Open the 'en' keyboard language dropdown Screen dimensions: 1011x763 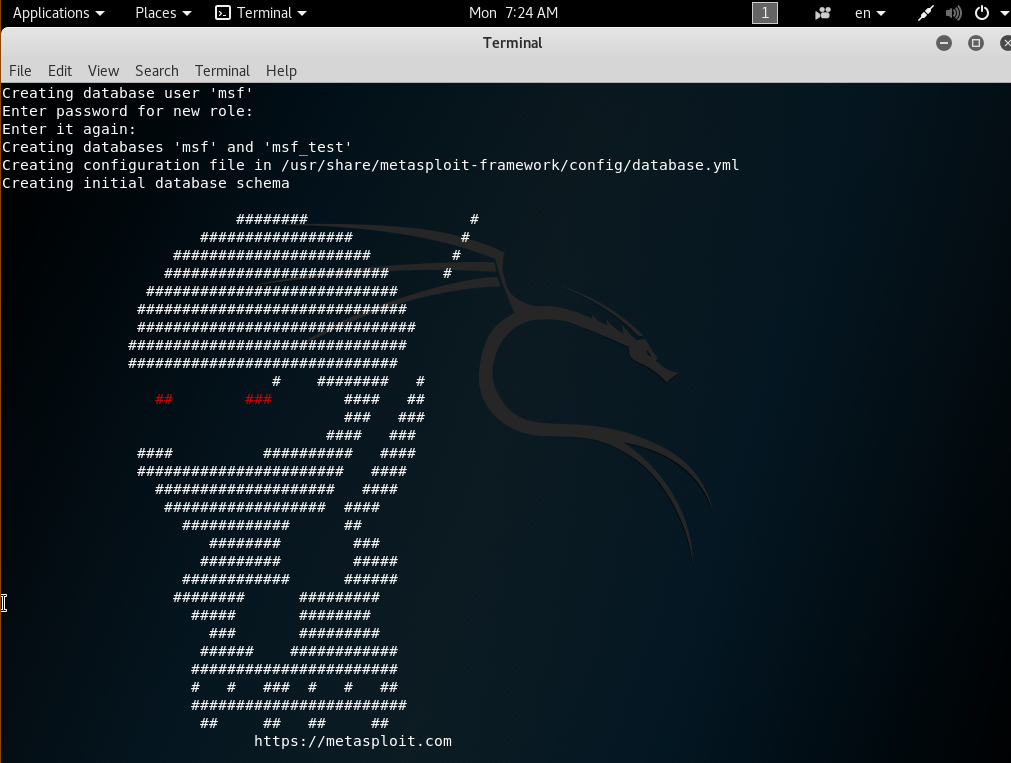[x=869, y=13]
